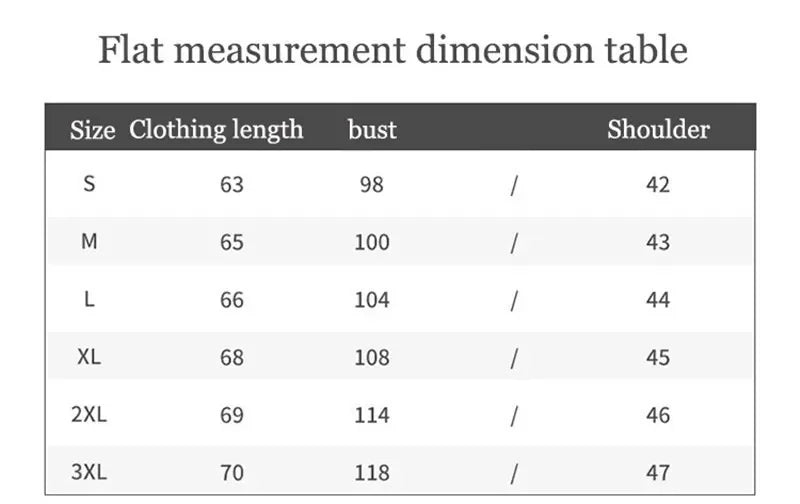Screen dimensions: 800x504
Task: Select the 2XL size row label
Action: coord(89,414)
